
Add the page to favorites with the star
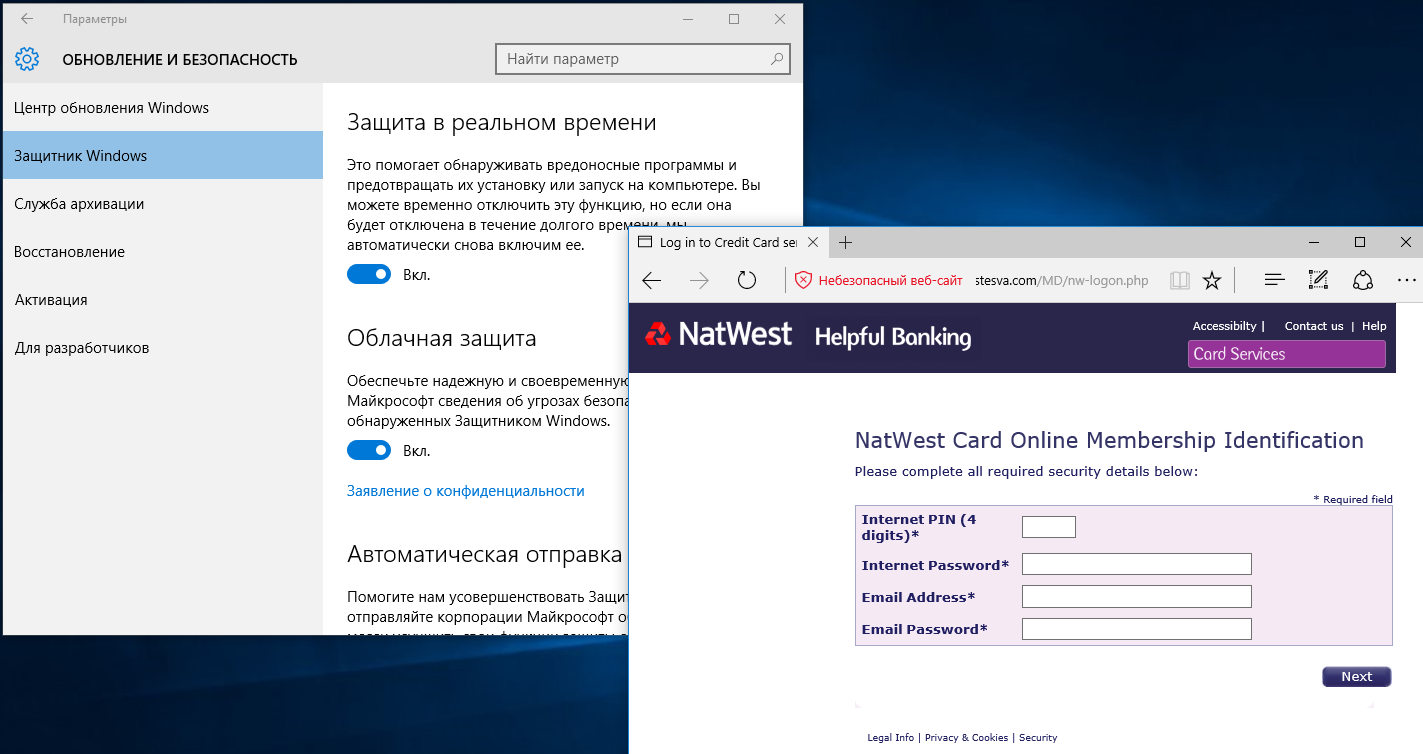click(1212, 281)
